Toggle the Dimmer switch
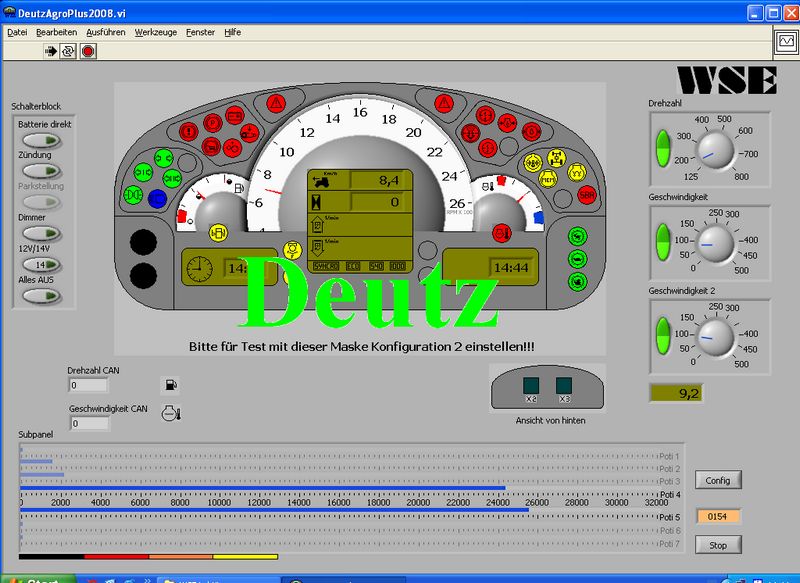 (41, 233)
